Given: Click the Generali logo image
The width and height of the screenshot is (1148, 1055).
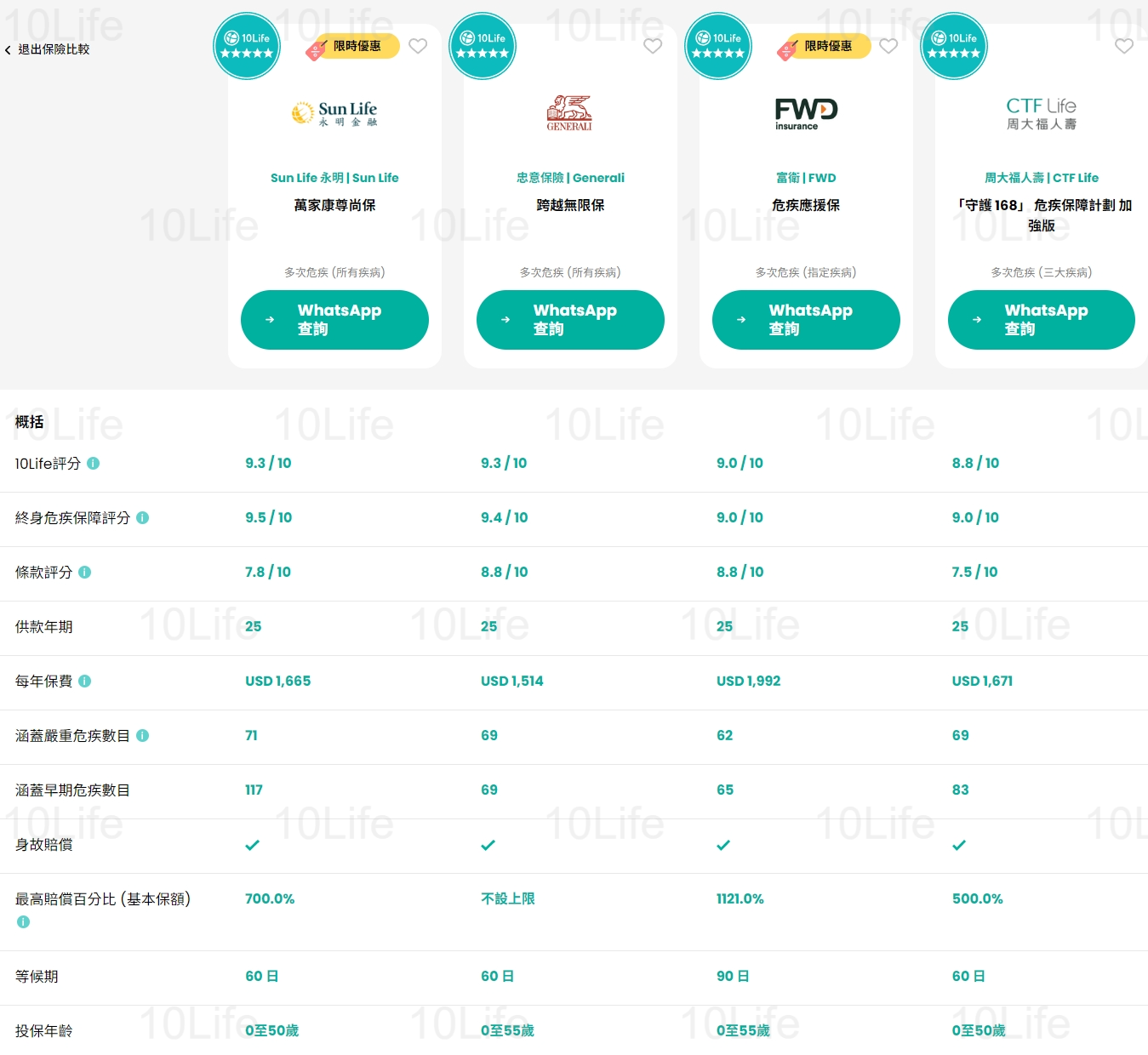Looking at the screenshot, I should [569, 112].
